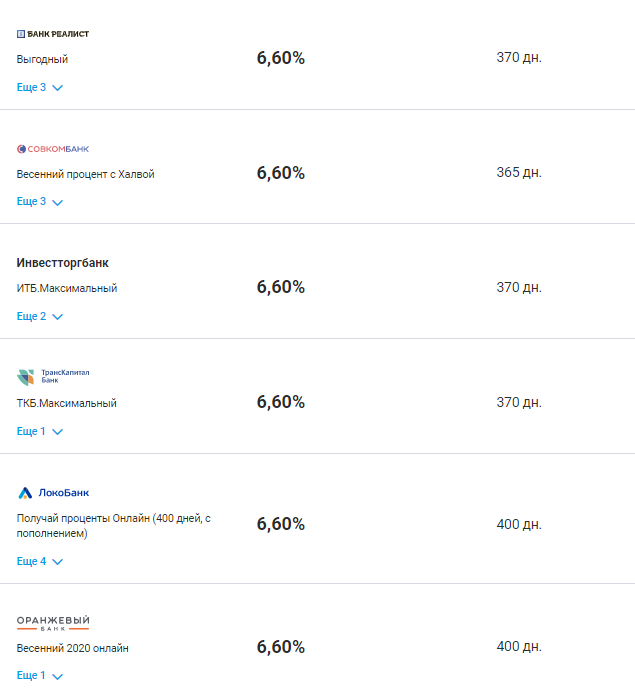Click the ТрансКапиталБанк logo
The image size is (635, 696).
53,377
